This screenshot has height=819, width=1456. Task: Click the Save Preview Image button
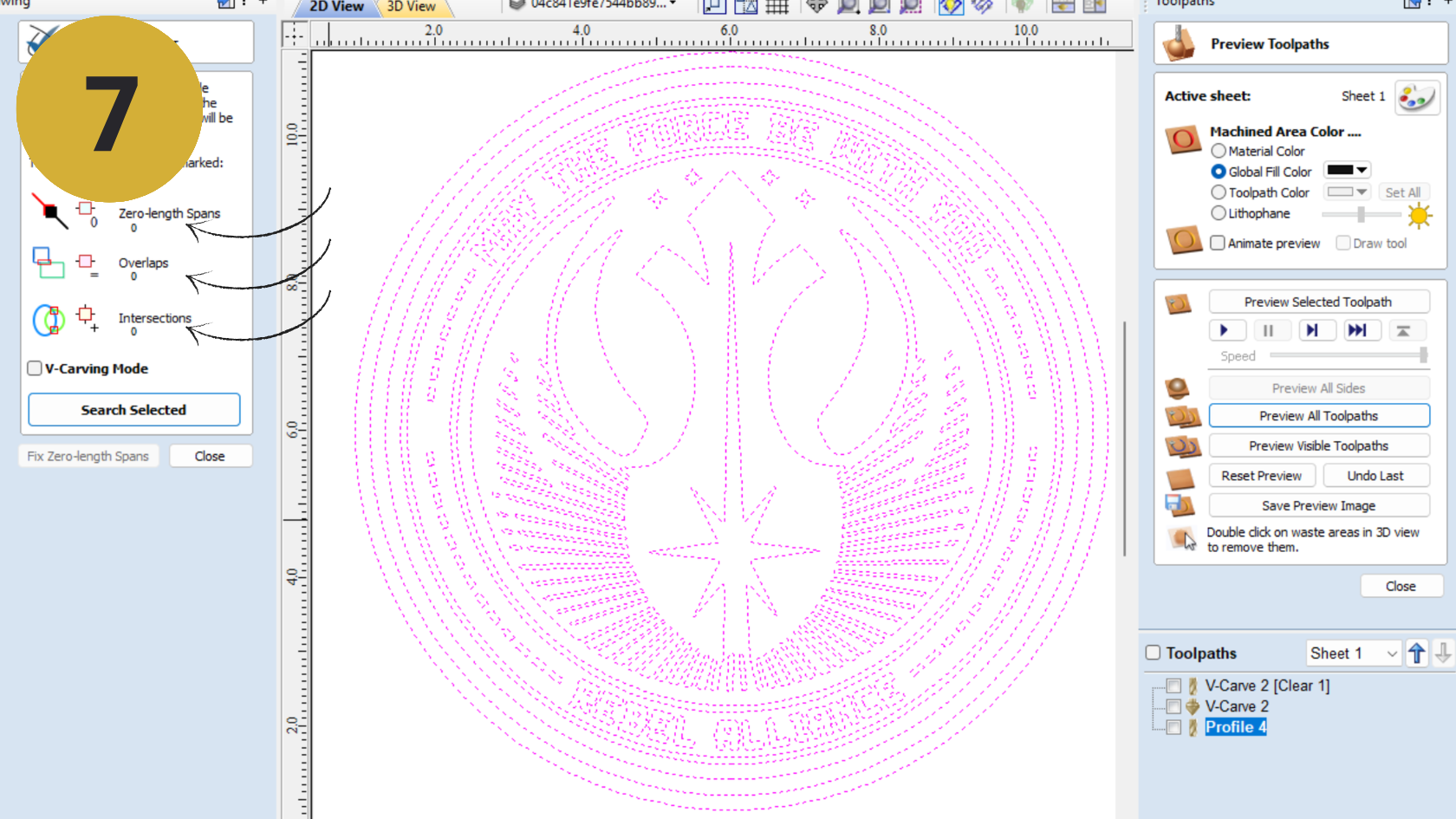click(1318, 505)
